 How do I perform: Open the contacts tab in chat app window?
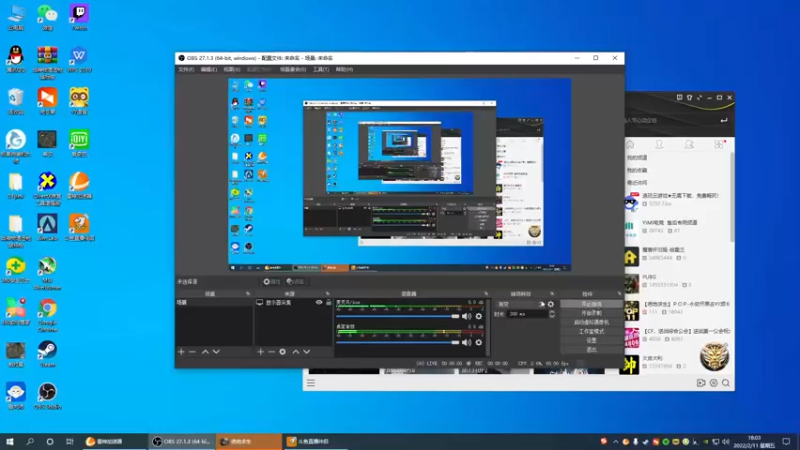tap(659, 144)
